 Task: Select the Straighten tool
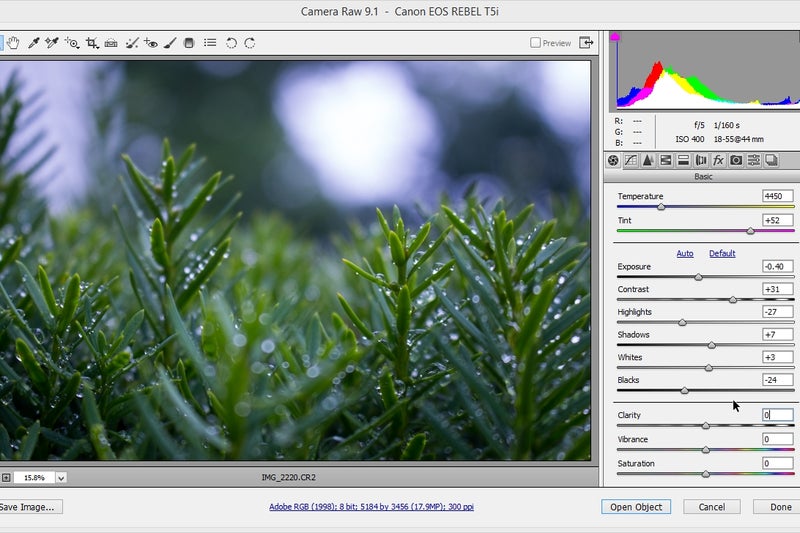111,43
